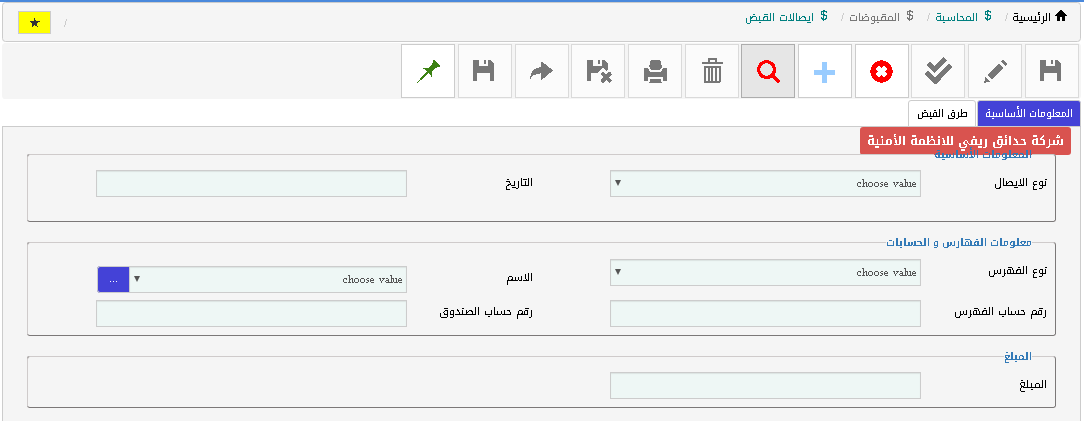This screenshot has width=1084, height=421.
Task: Expand the نوع الفهرس dropdown
Action: (x=765, y=272)
